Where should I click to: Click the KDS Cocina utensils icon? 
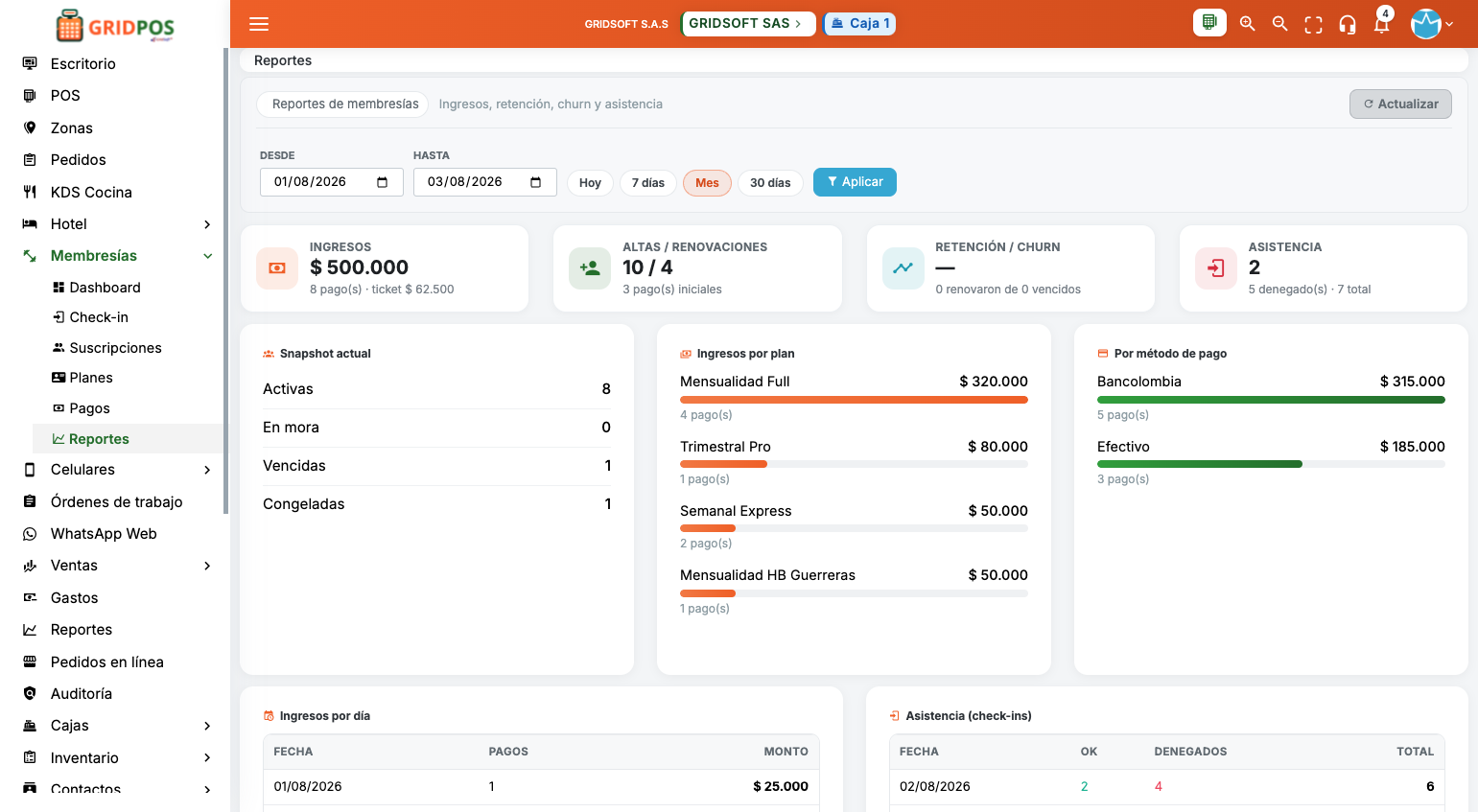30,192
